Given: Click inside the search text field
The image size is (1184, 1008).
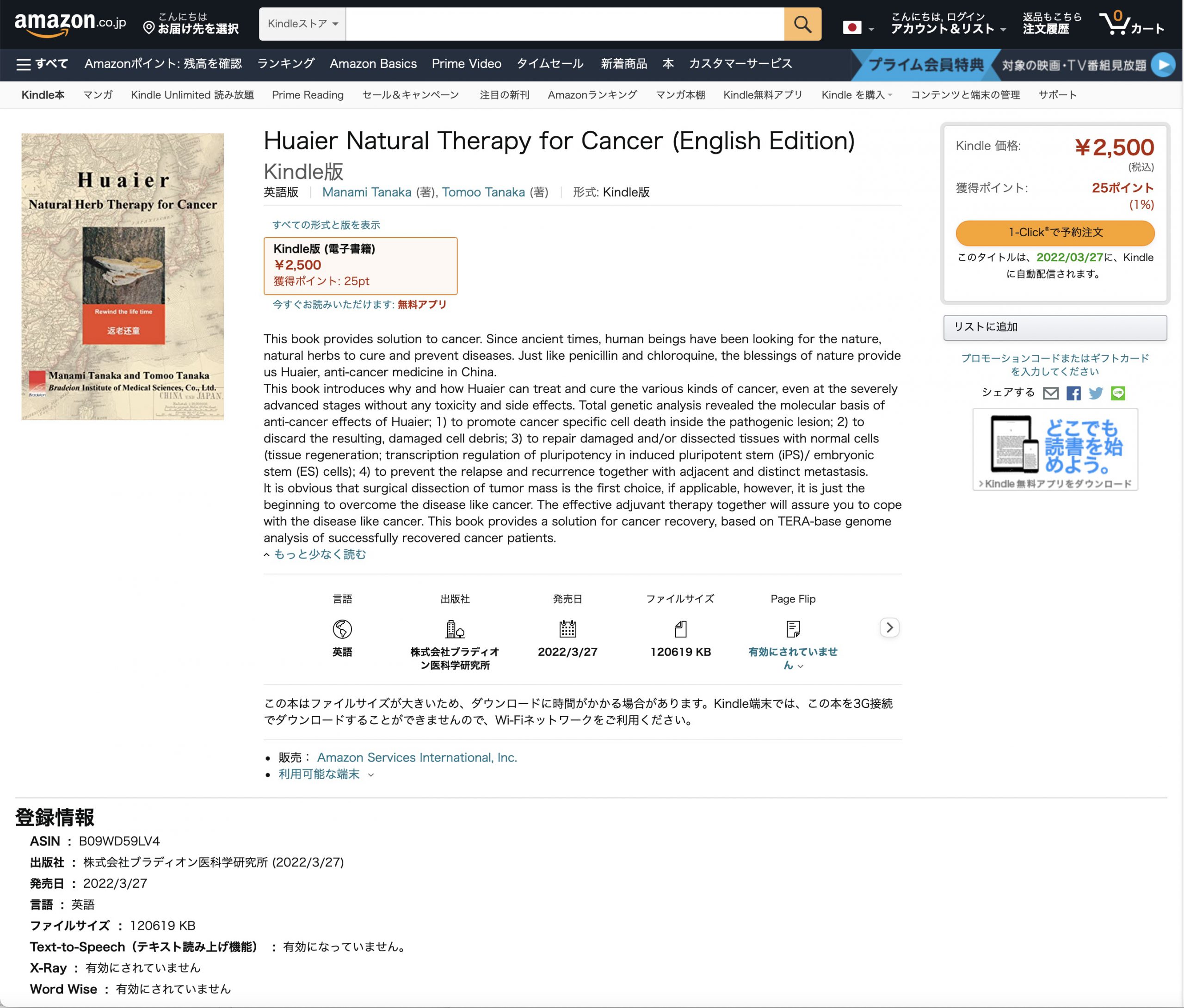Looking at the screenshot, I should (565, 24).
